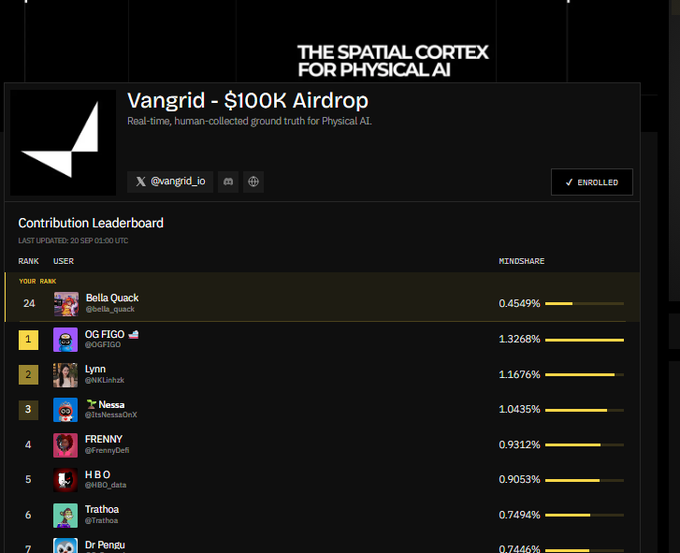Image resolution: width=680 pixels, height=553 pixels.
Task: Click the Real-time ground truth description
Action: (x=249, y=121)
